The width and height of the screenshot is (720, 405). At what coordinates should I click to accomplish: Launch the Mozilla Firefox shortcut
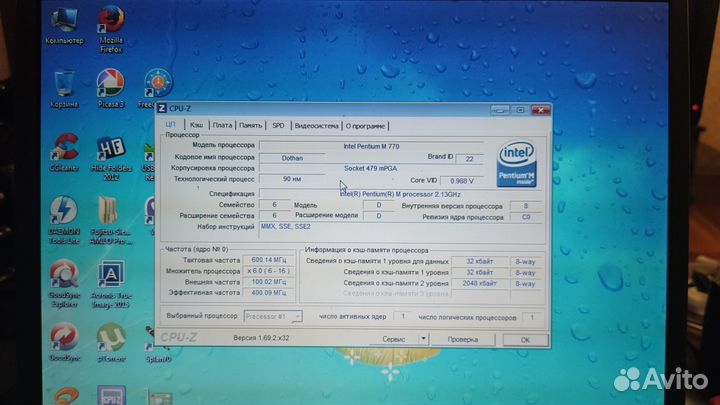click(x=111, y=28)
